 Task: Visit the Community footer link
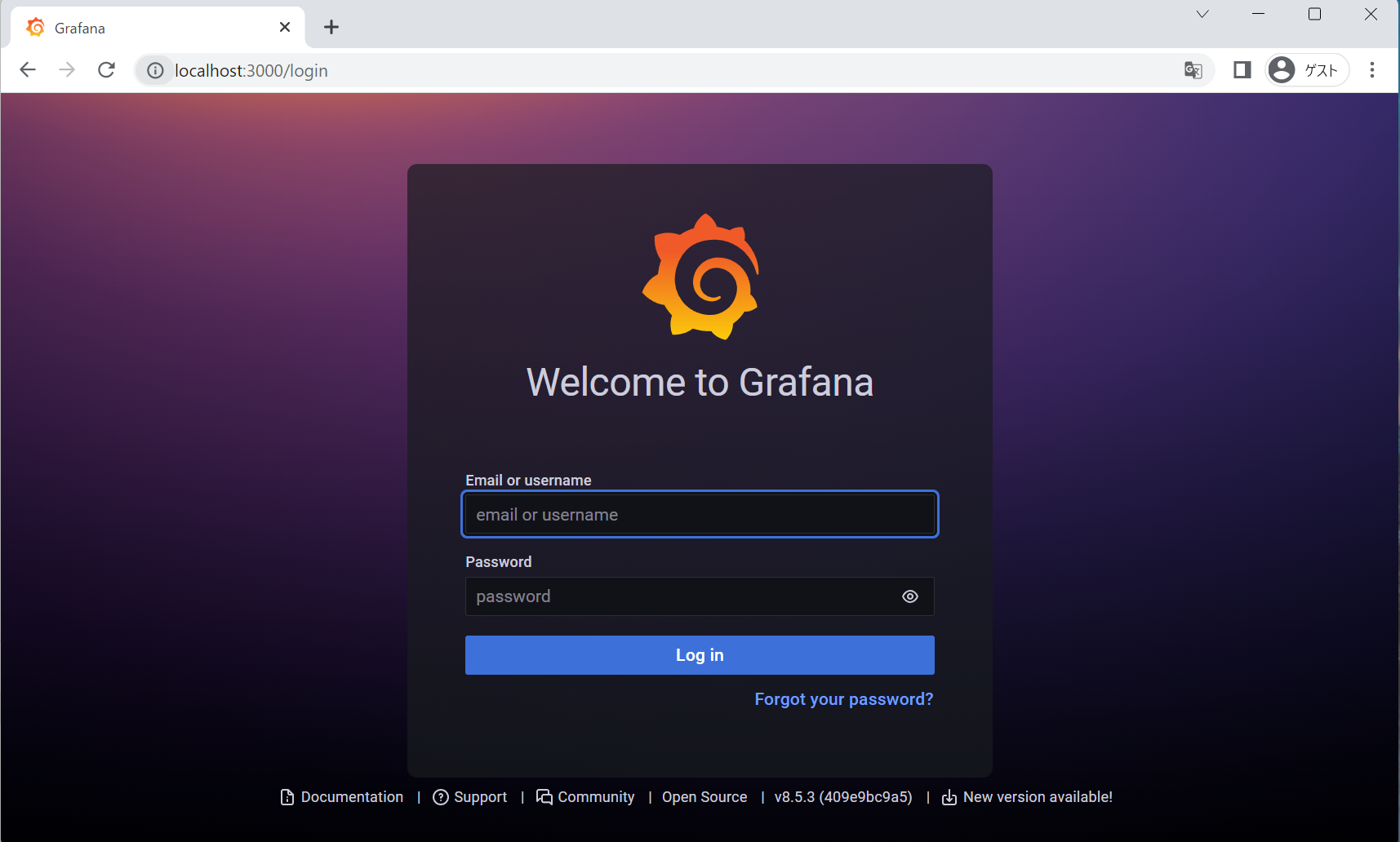pyautogui.click(x=585, y=797)
